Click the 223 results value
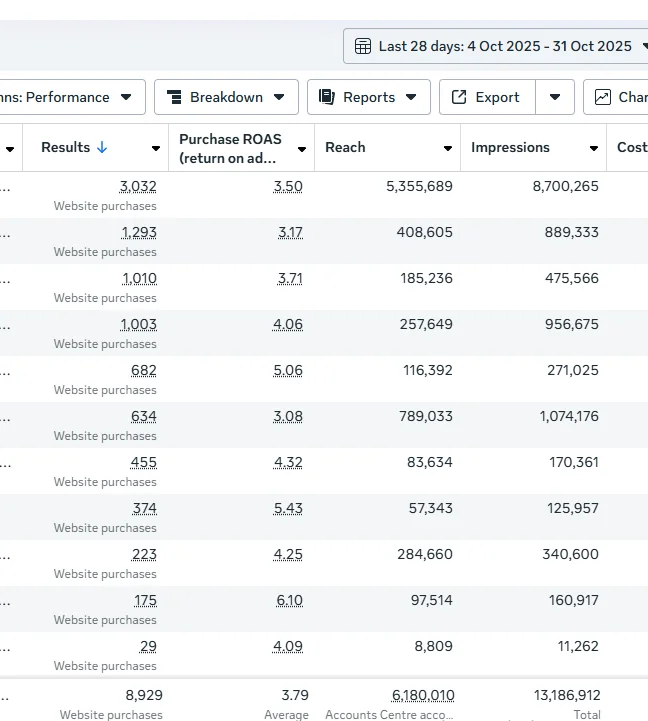This screenshot has height=721, width=648. (144, 554)
